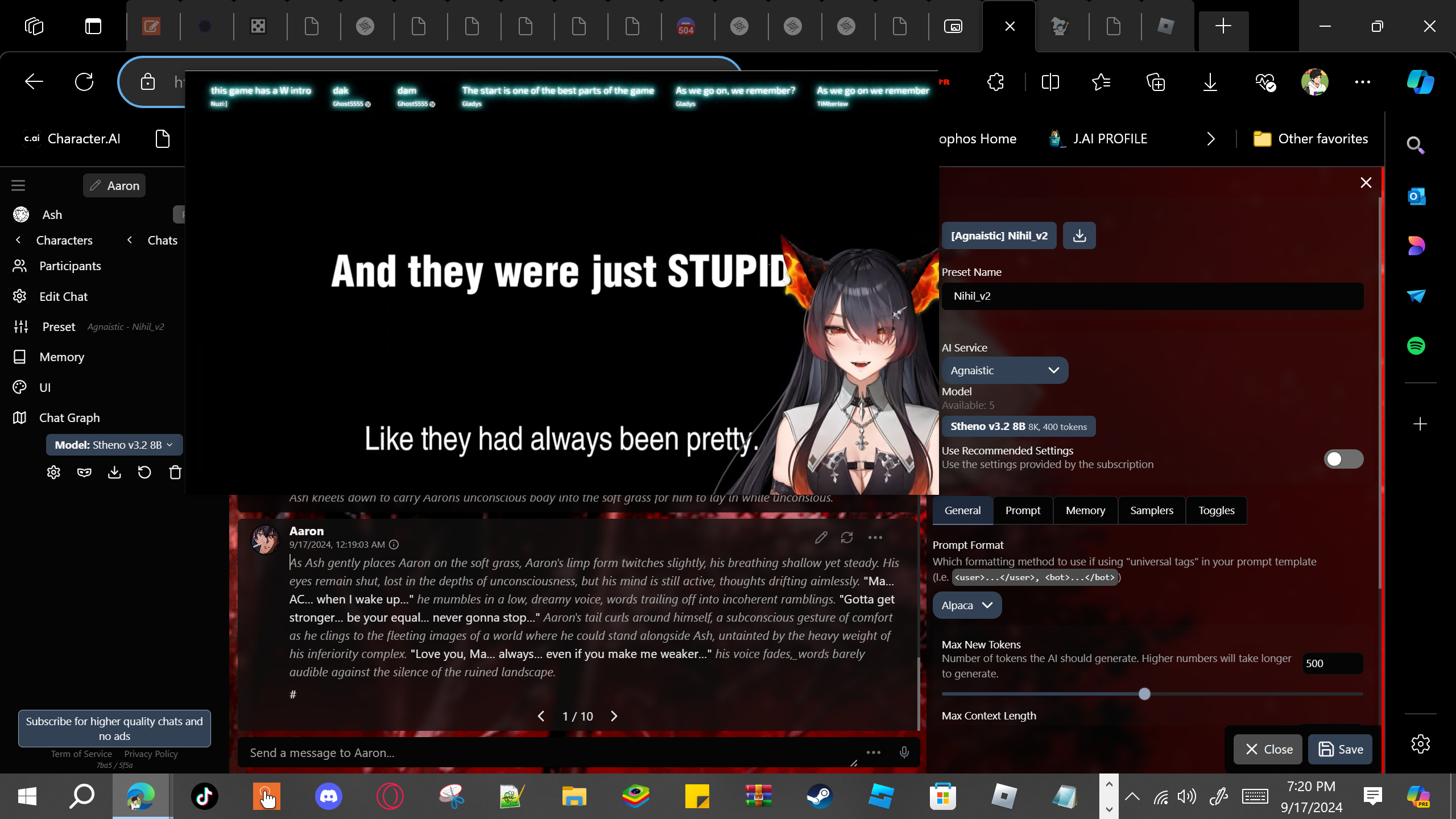Screen dimensions: 1456x819
Task: Open the Toggles tab
Action: 1216,510
